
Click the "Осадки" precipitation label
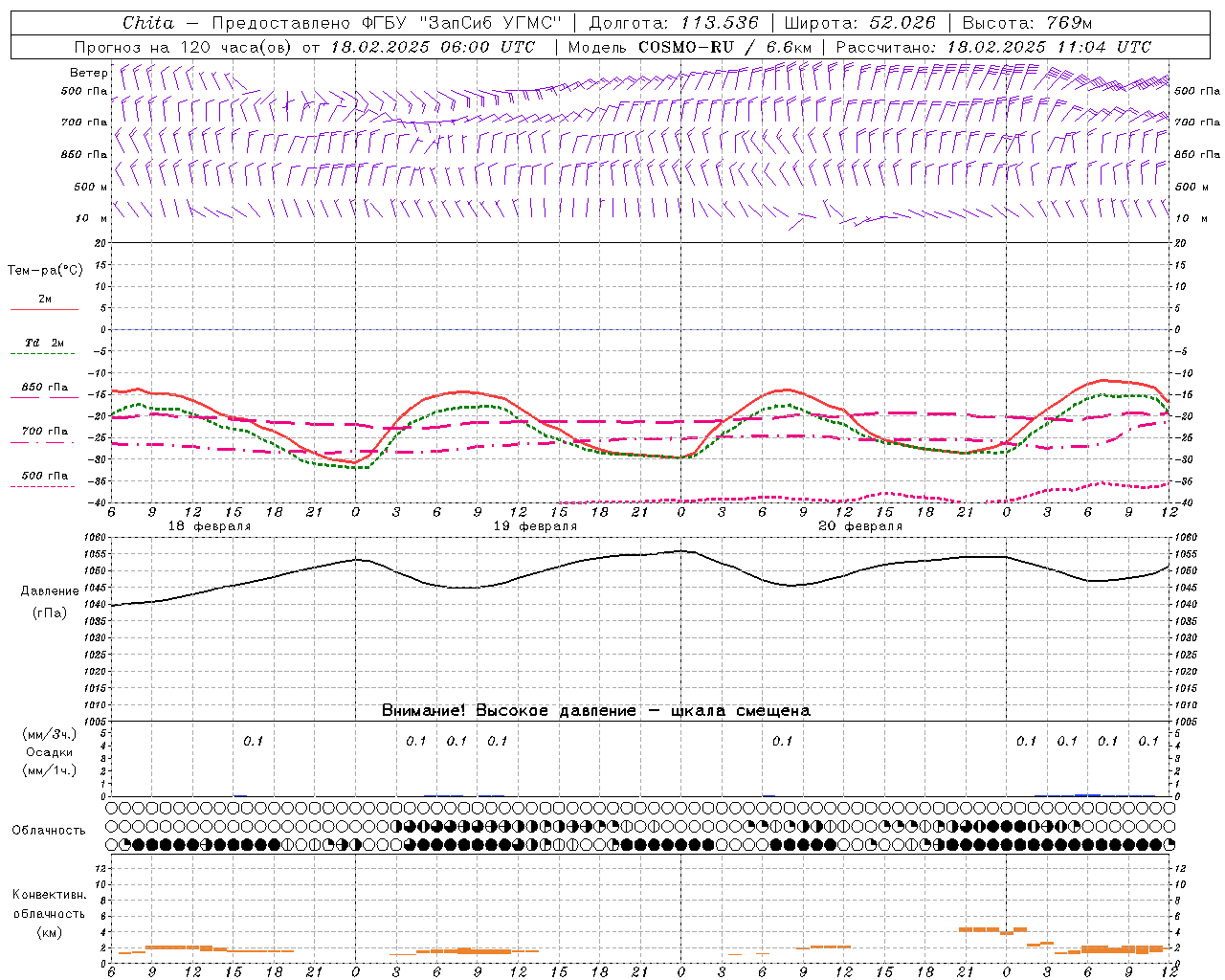pyautogui.click(x=50, y=752)
